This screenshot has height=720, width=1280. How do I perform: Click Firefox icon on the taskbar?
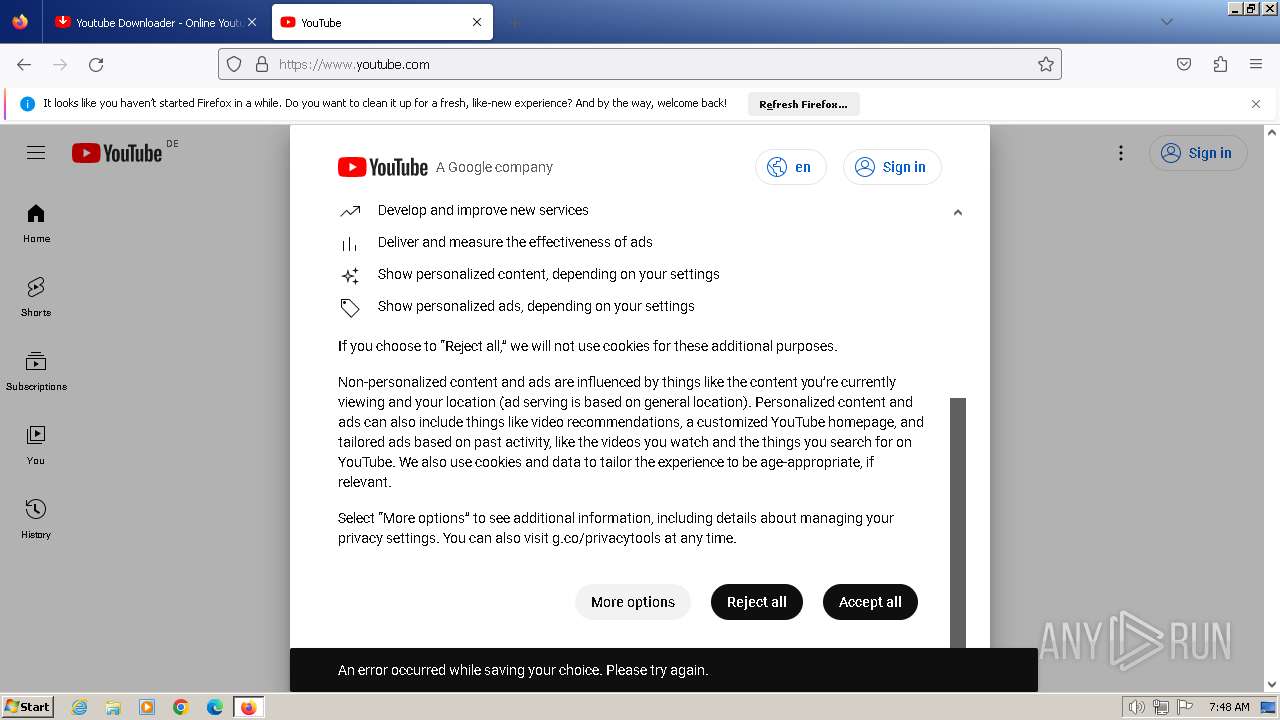248,707
